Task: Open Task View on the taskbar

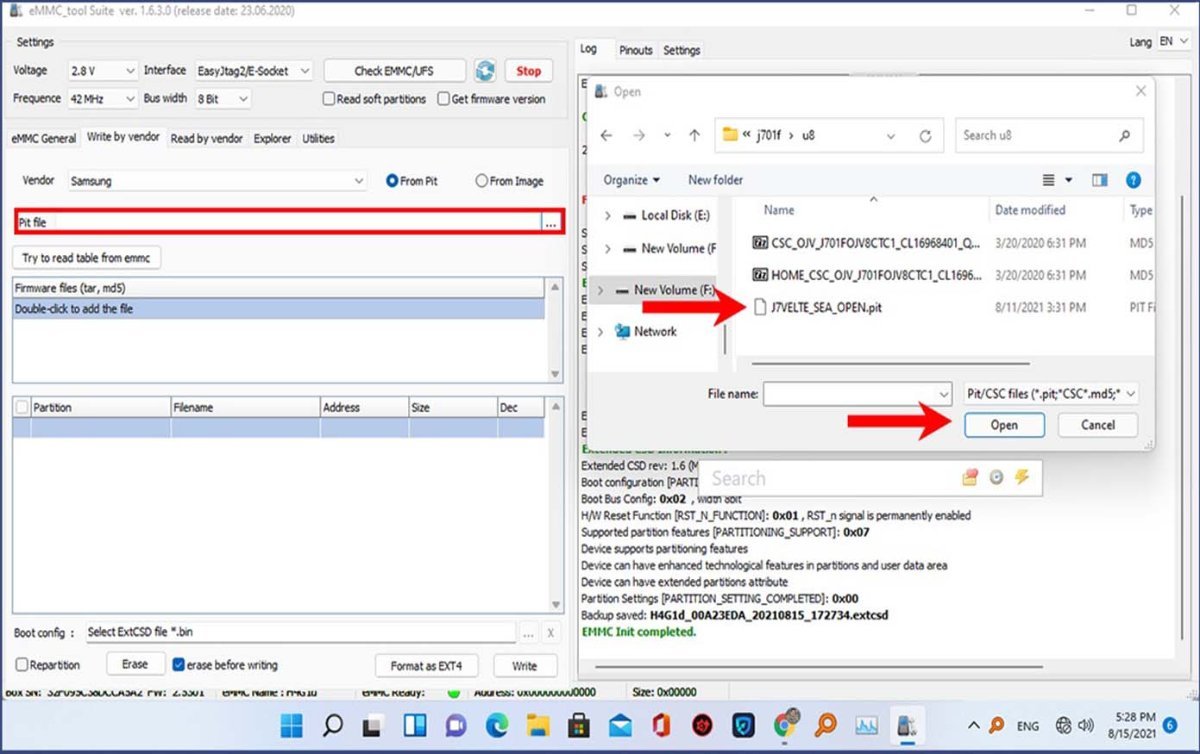Action: click(374, 724)
